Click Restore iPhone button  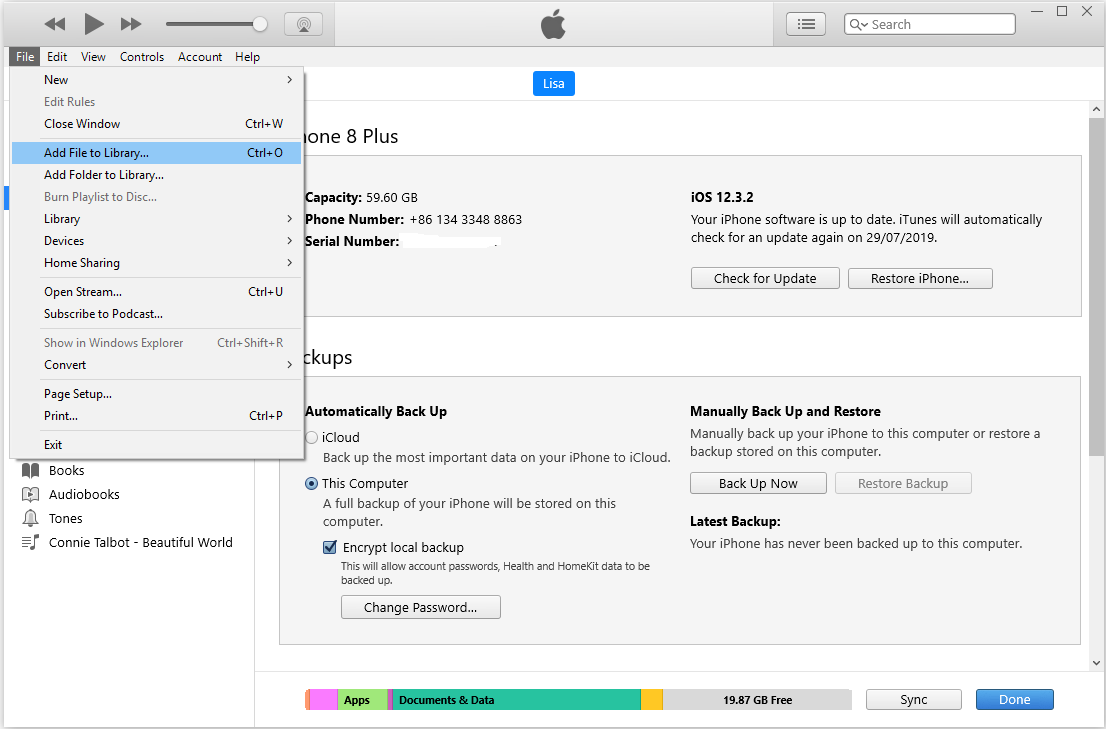tap(920, 278)
